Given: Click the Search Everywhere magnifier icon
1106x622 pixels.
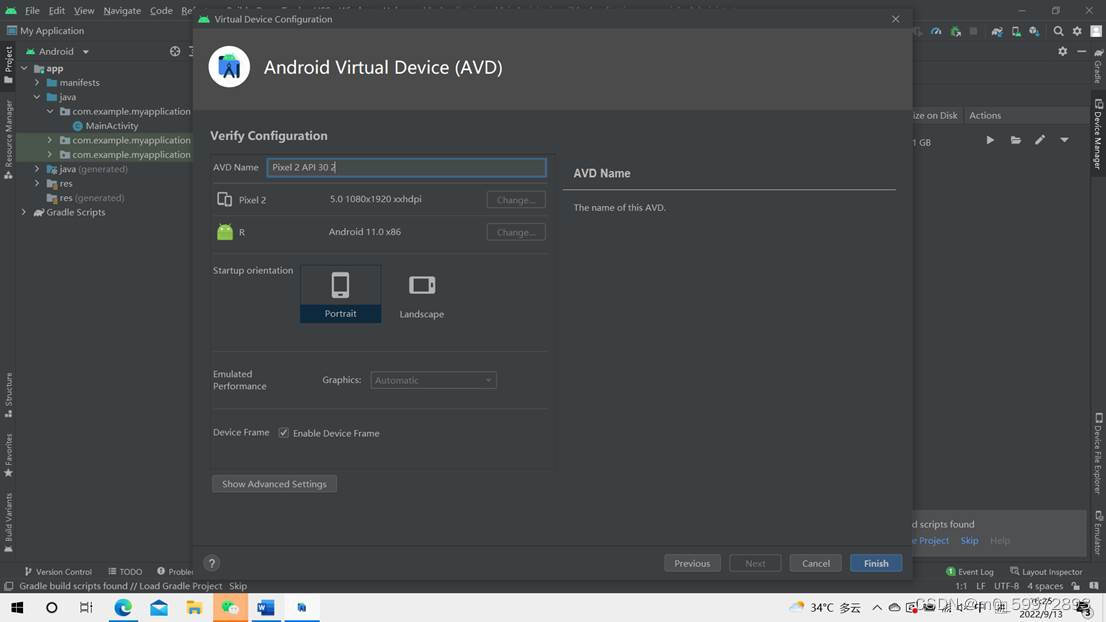Looking at the screenshot, I should (1058, 31).
